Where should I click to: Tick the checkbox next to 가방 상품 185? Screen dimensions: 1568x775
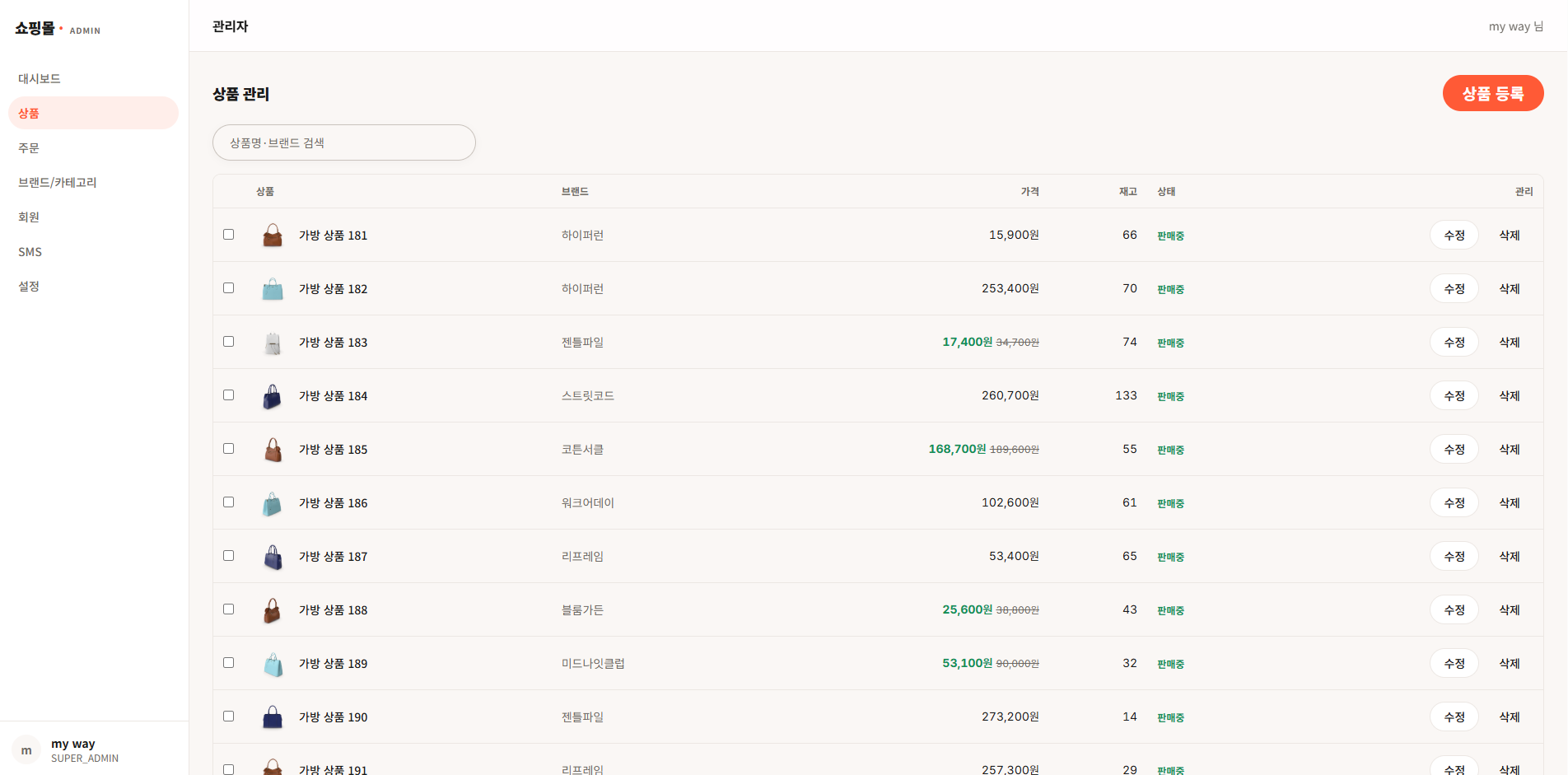(x=229, y=449)
